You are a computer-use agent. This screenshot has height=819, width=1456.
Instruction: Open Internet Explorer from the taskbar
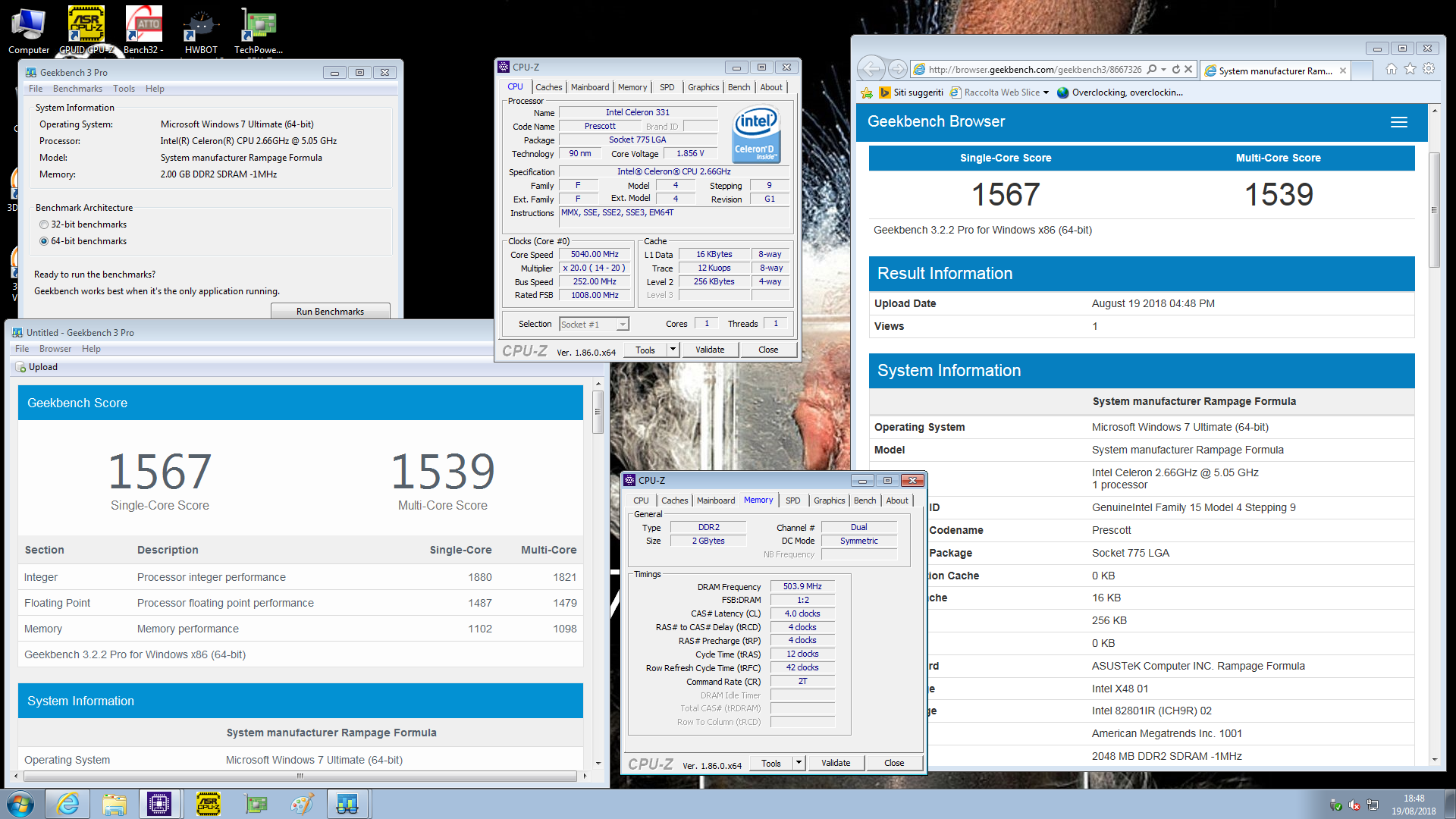[x=67, y=804]
